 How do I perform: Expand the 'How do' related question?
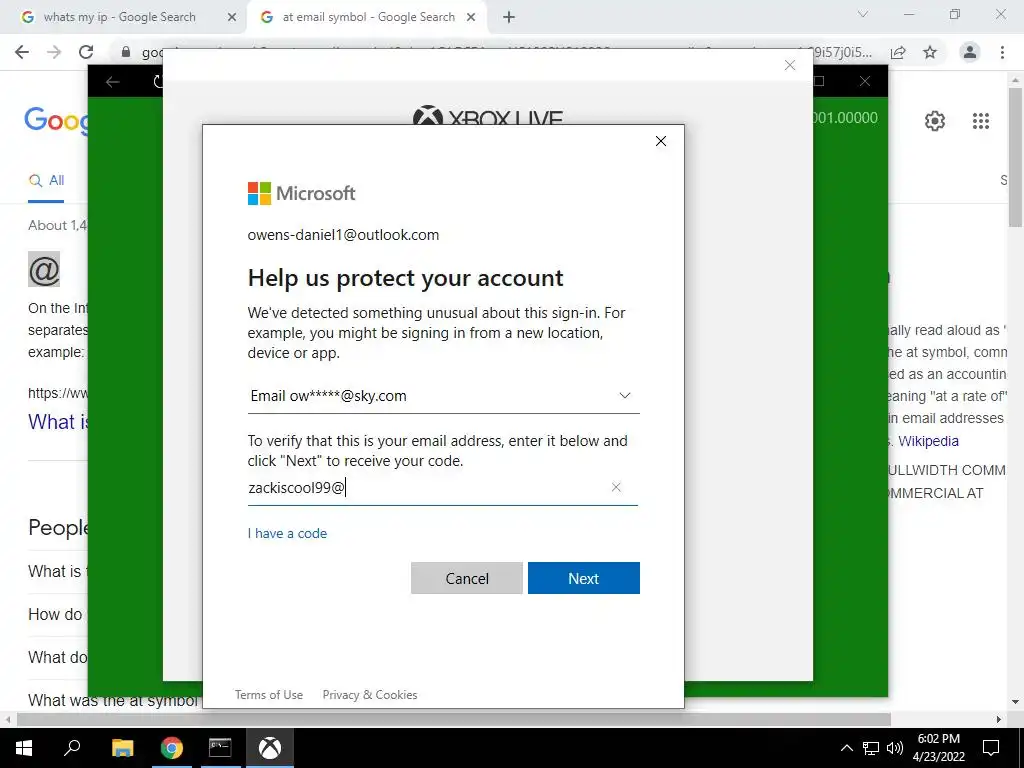(57, 615)
